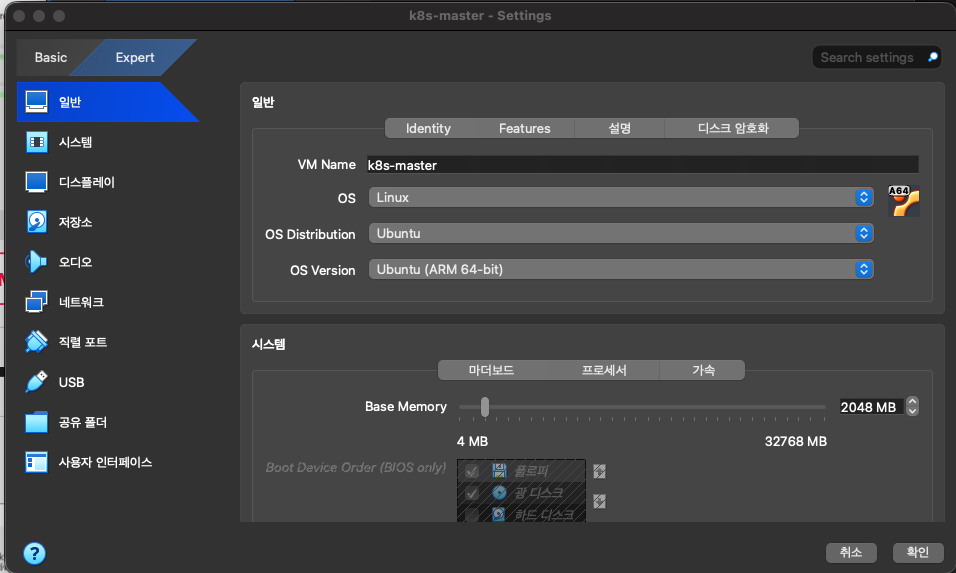Open the USB settings icon
The width and height of the screenshot is (956, 573).
tap(37, 382)
